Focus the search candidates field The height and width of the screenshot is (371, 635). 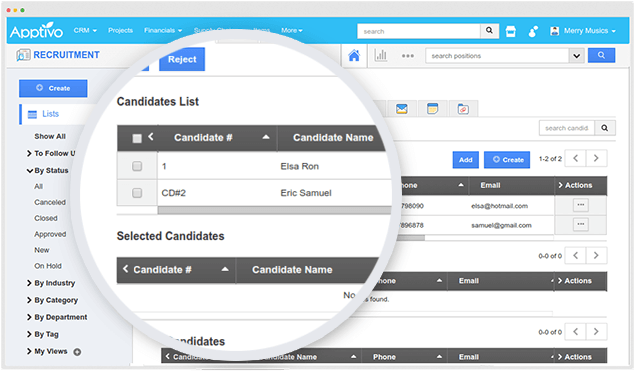(x=567, y=128)
